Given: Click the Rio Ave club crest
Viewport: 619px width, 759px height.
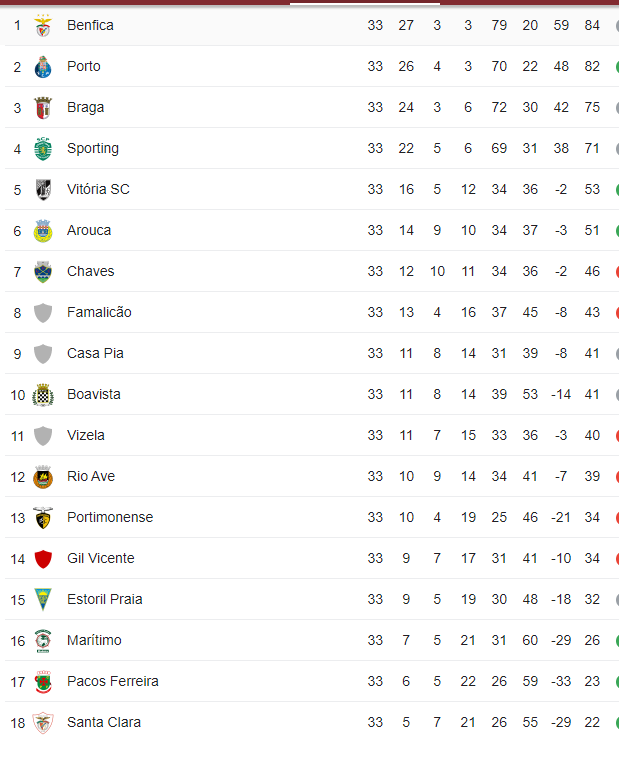Looking at the screenshot, I should pos(43,477).
